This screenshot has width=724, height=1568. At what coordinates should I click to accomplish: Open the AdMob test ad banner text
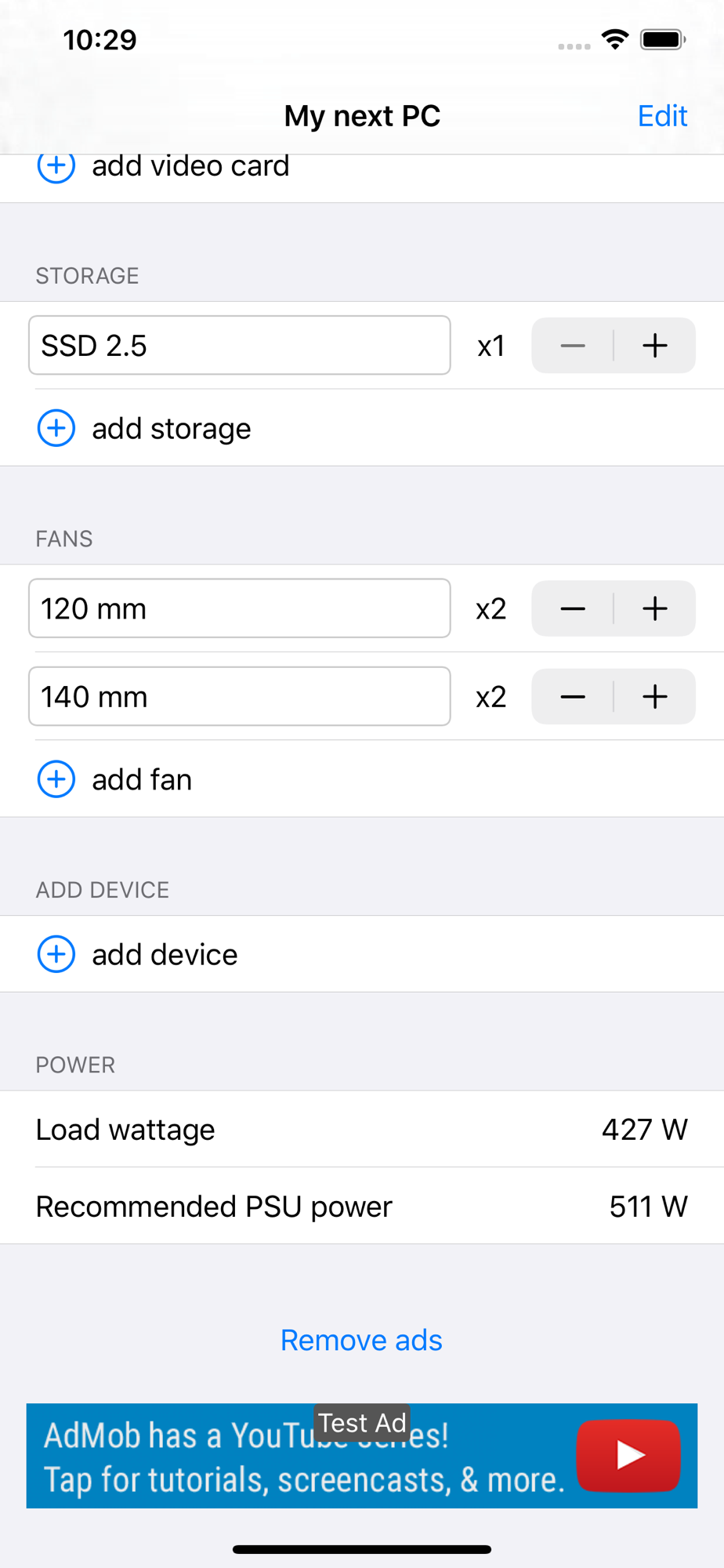coord(304,1457)
